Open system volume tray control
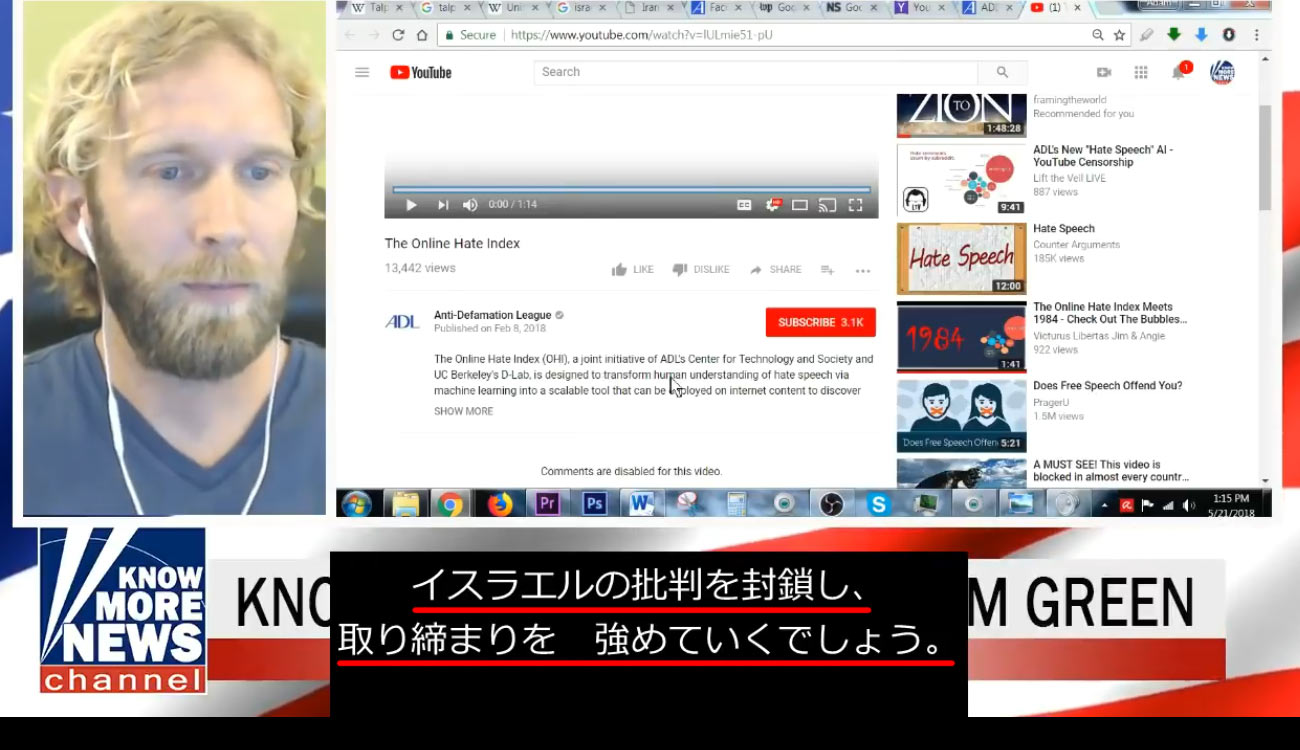1300x750 pixels. (x=1188, y=505)
